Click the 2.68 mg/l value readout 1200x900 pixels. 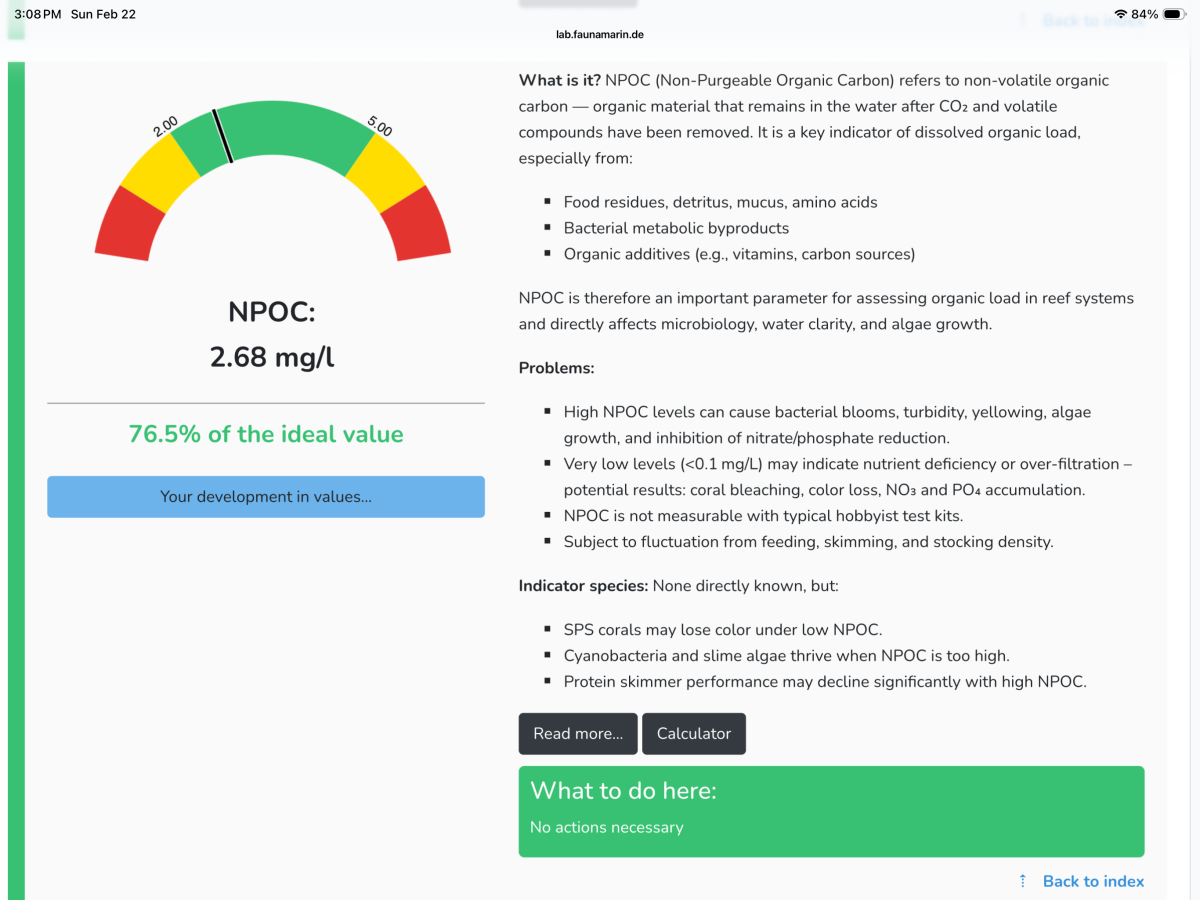[272, 356]
